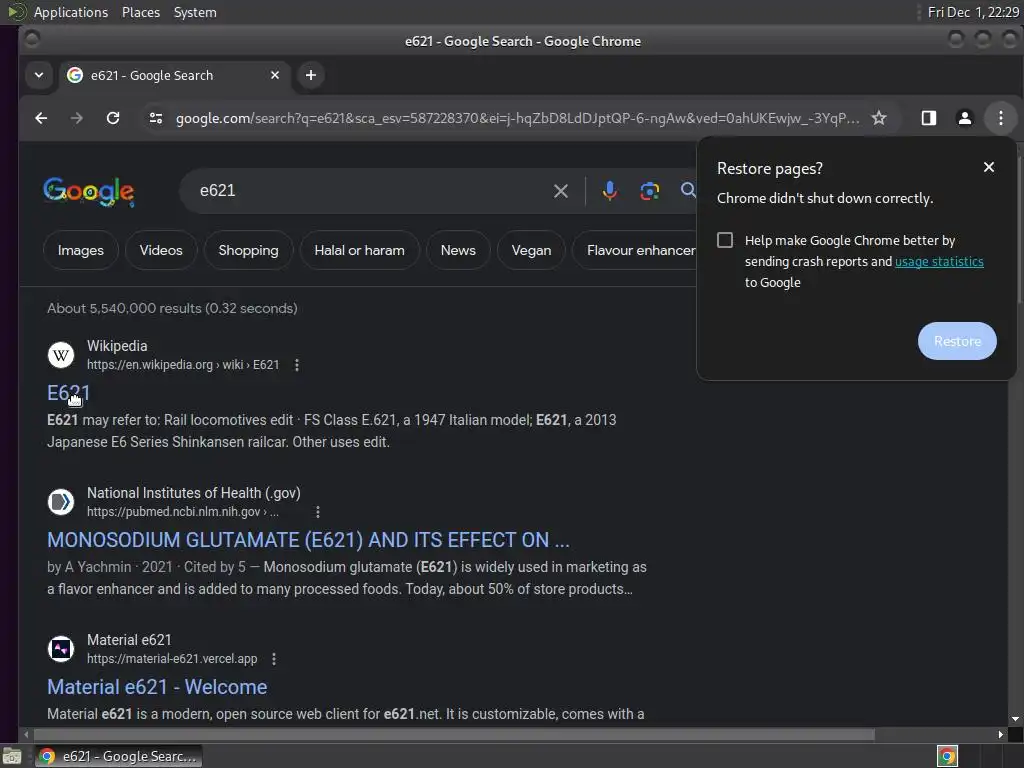Open the tab search dropdown arrow
Viewport: 1024px width, 768px height.
click(x=39, y=75)
